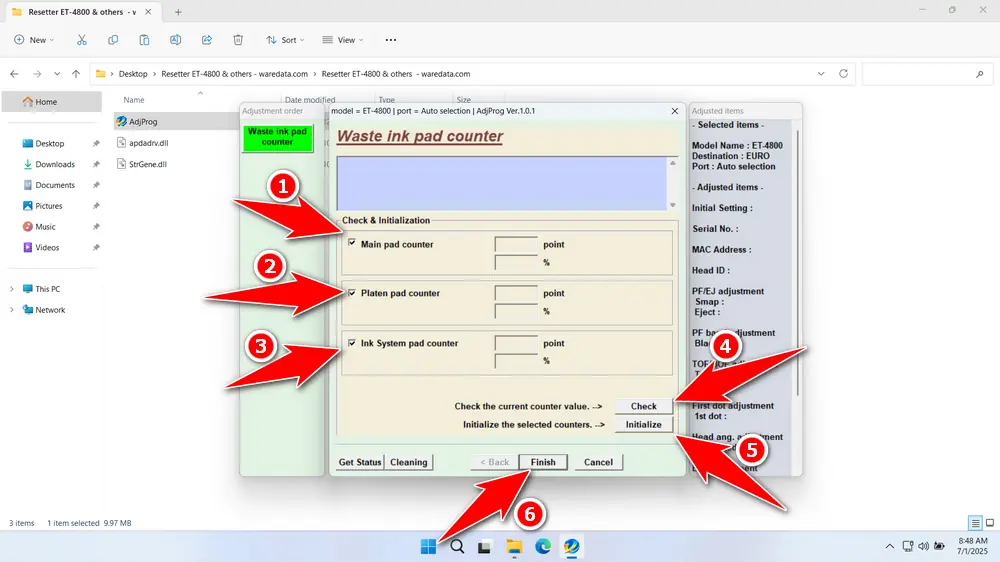Click the message box scroll down arrow
Screen dimensions: 1000x562
coord(672,205)
